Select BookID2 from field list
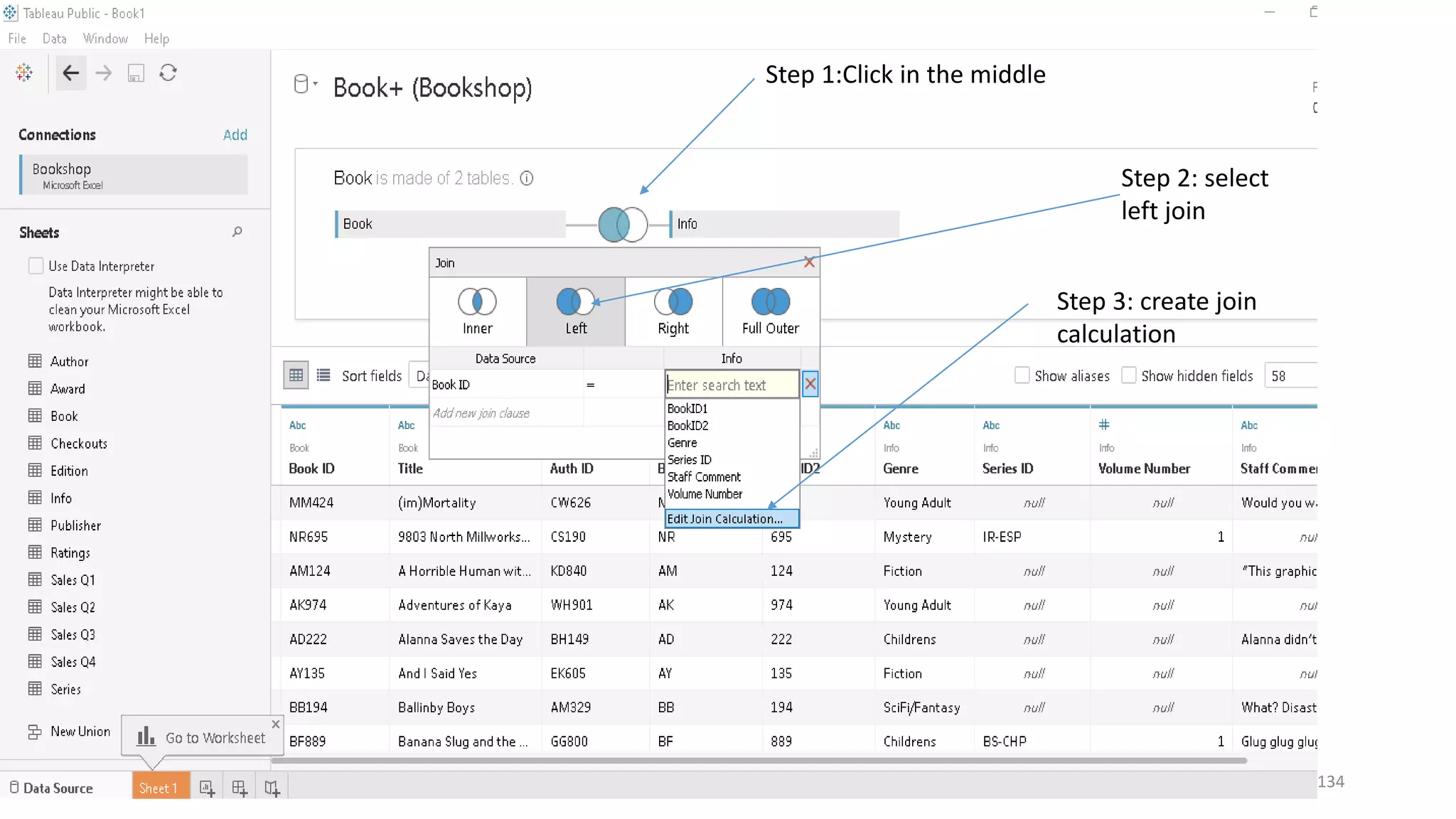Screen dimensions: 1456x819 click(x=687, y=426)
